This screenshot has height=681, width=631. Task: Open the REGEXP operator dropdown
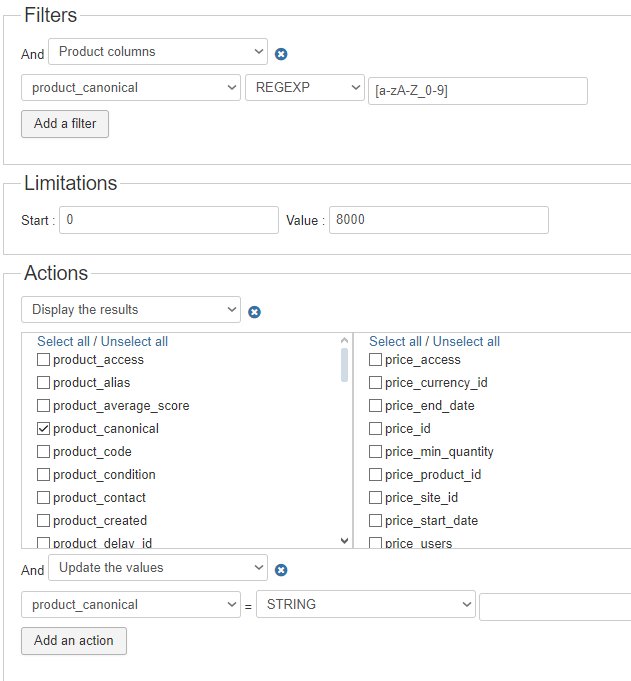[x=305, y=87]
